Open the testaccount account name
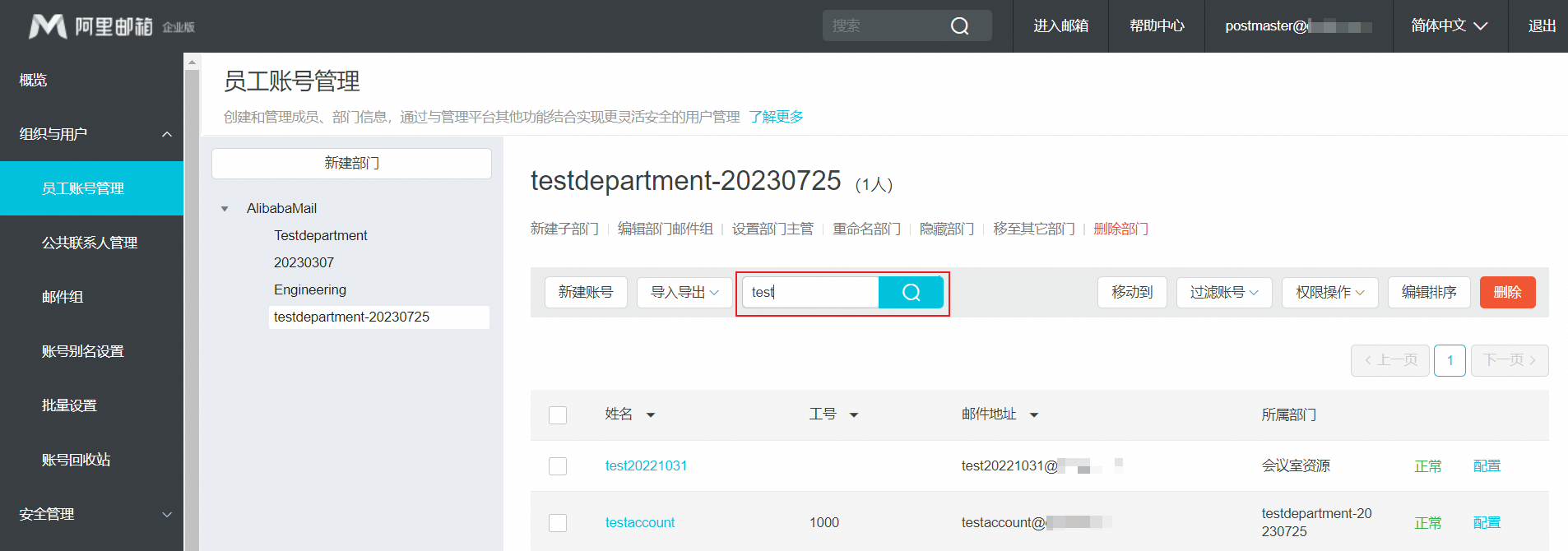Viewport: 1568px width, 551px height. [x=640, y=523]
